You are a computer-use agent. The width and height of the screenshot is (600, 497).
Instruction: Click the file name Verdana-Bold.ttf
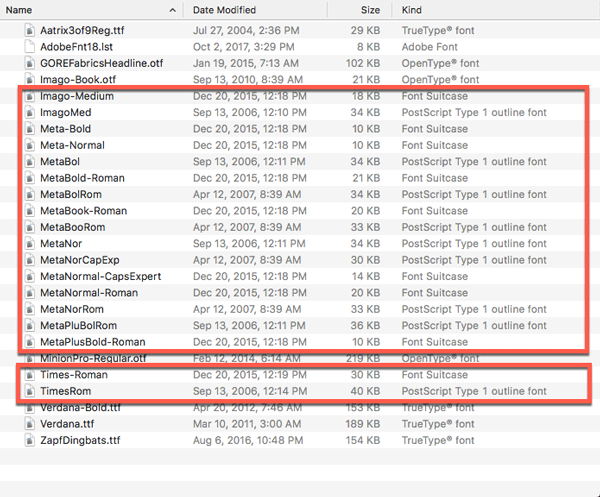click(80, 407)
